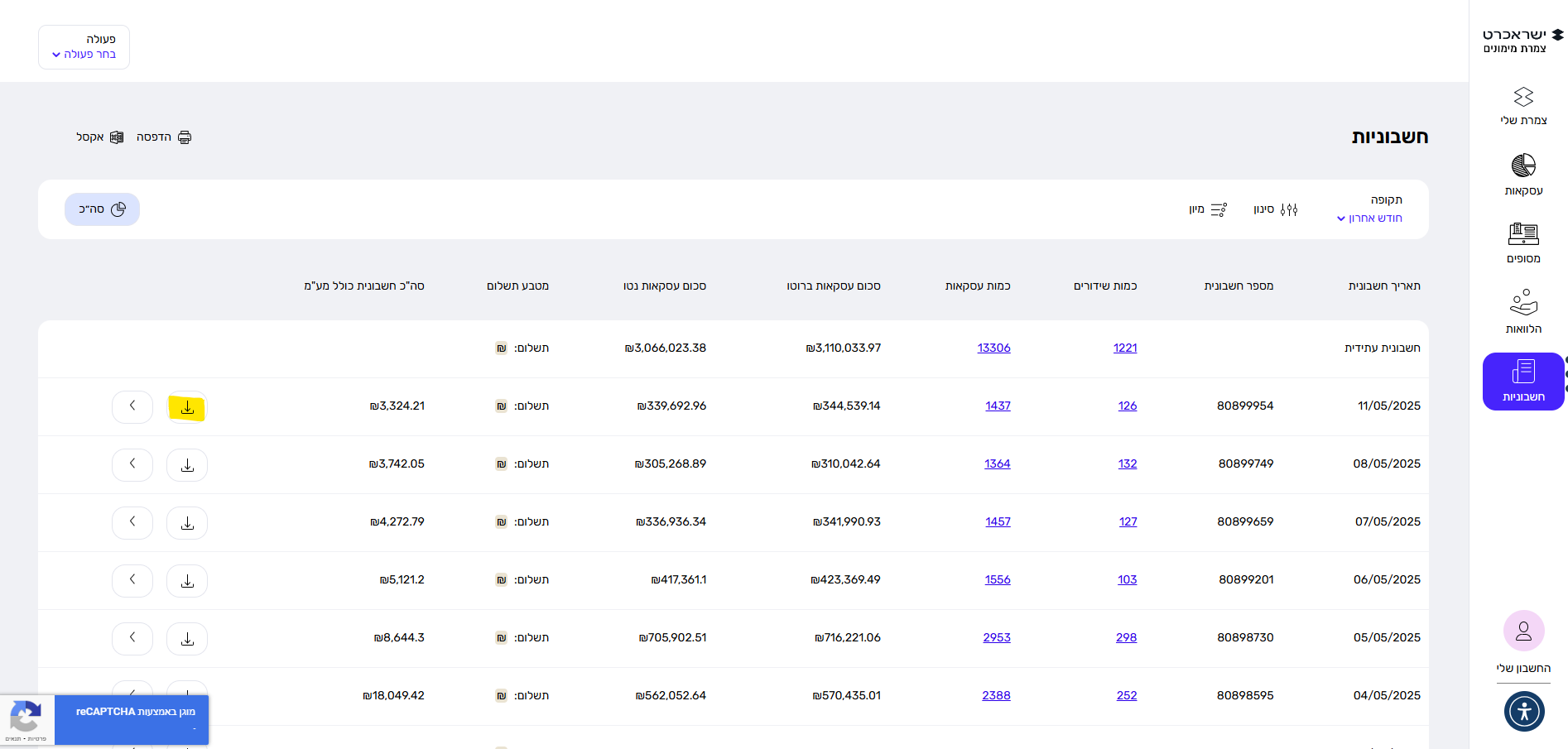Click the total (סה"כ) summary button
1568x749 pixels.
click(102, 209)
